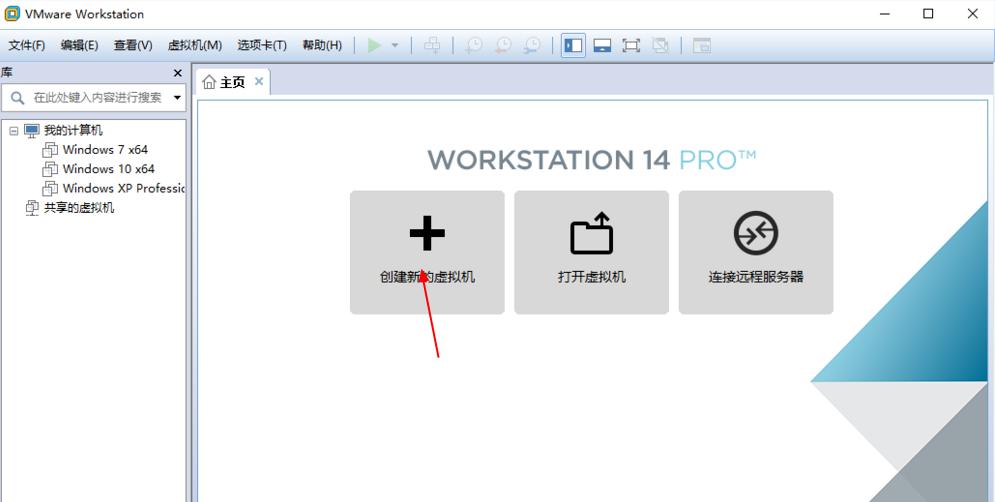Click the console view toolbar icon
The width and height of the screenshot is (995, 502).
(x=701, y=45)
